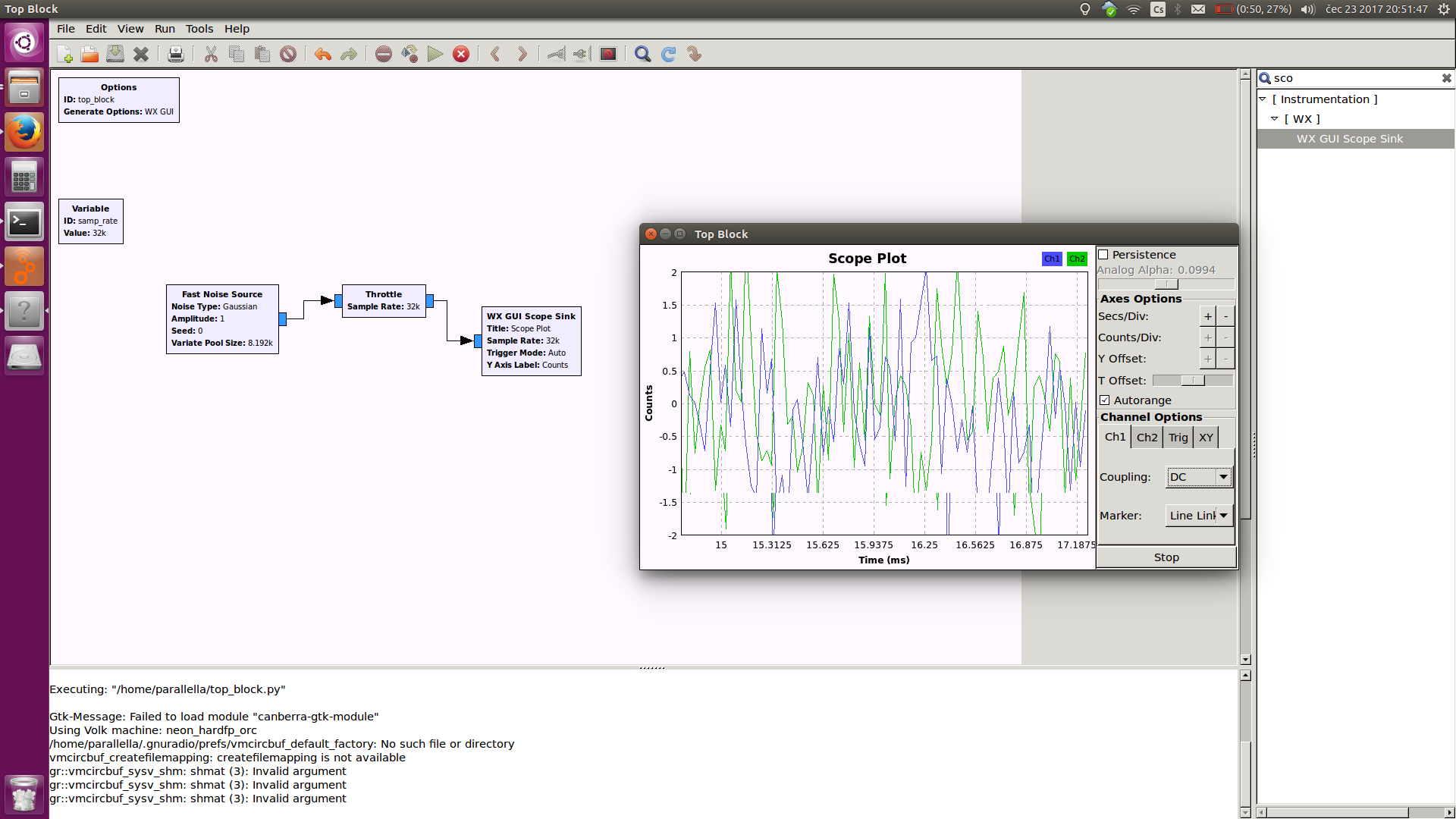Open the Run menu

(165, 29)
